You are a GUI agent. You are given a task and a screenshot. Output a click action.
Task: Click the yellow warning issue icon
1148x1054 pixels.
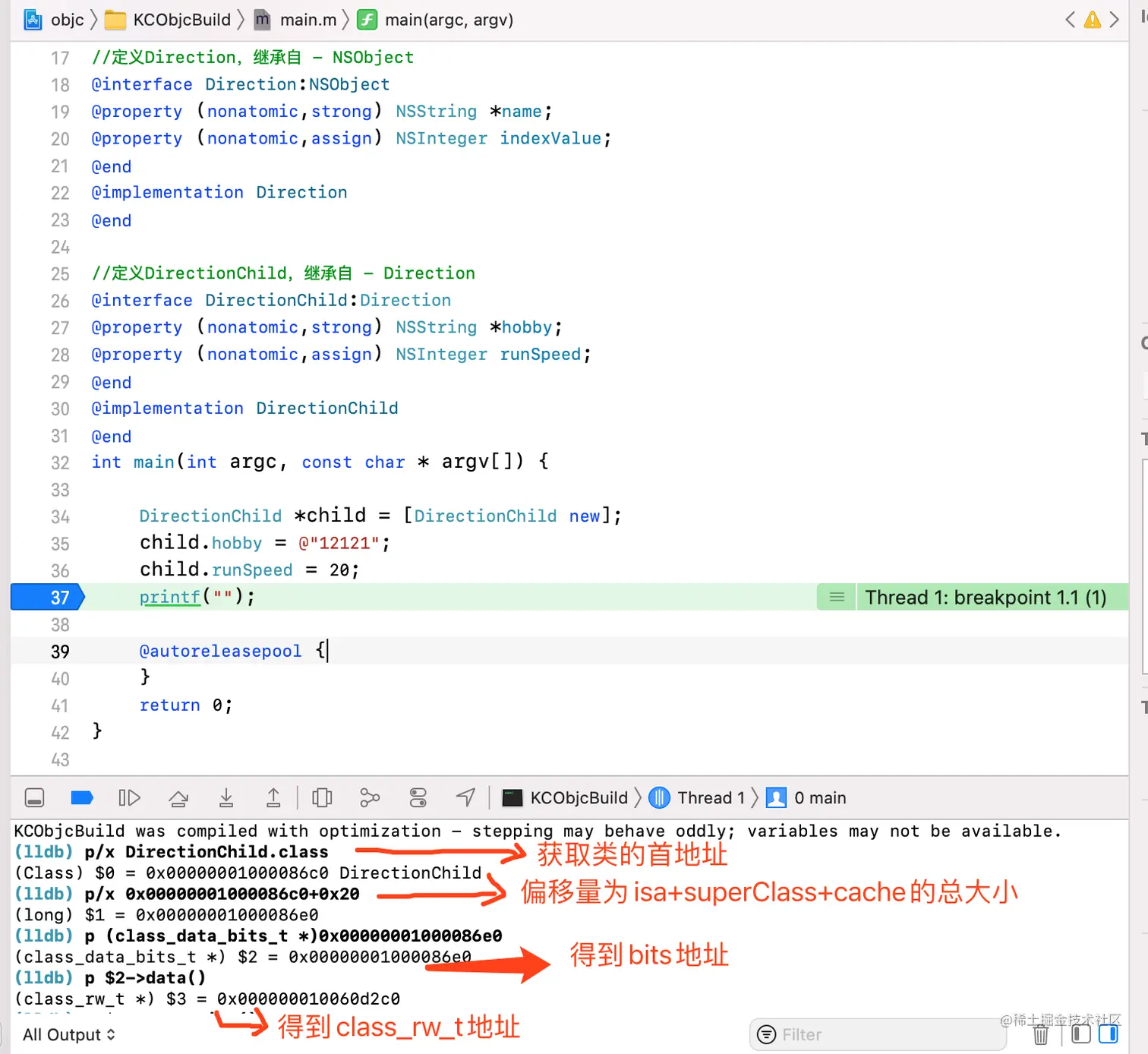(x=1092, y=20)
